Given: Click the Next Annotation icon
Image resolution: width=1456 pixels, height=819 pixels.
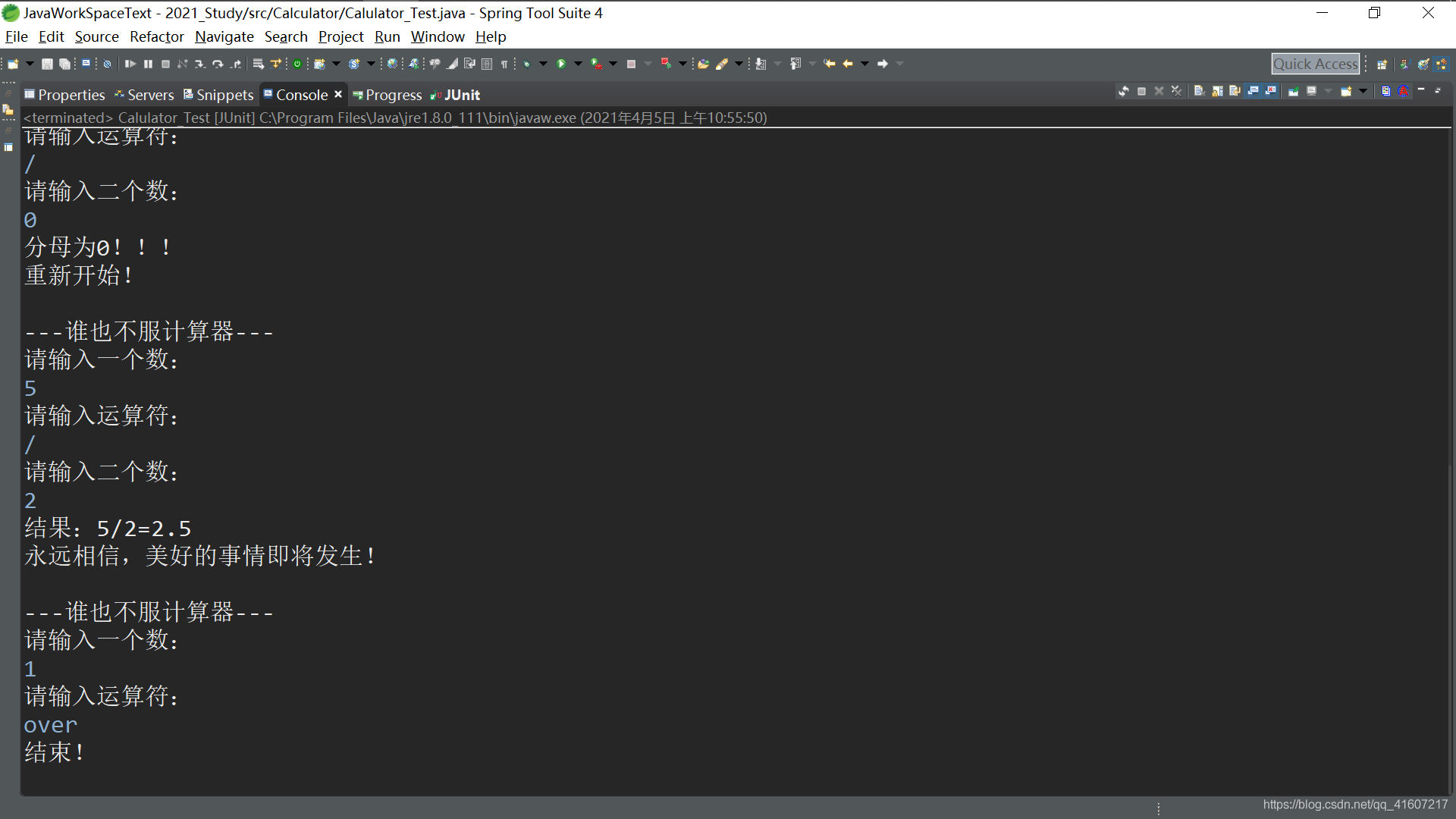Looking at the screenshot, I should tap(761, 64).
